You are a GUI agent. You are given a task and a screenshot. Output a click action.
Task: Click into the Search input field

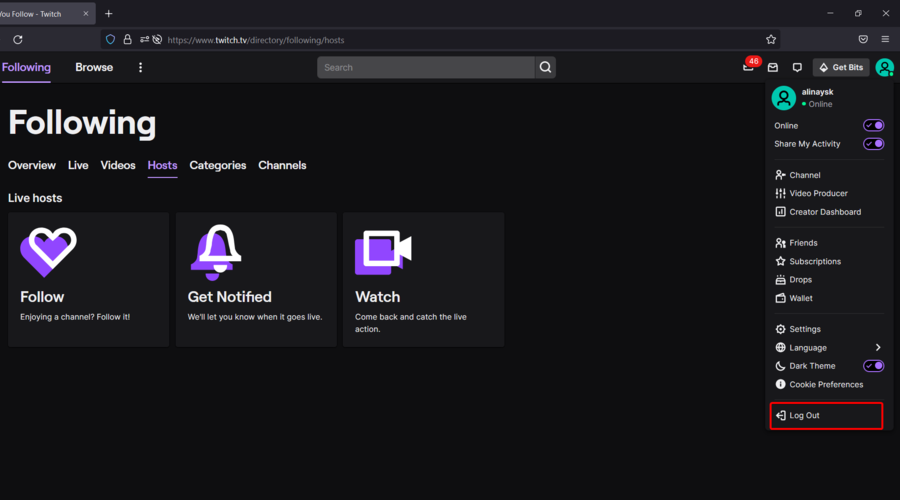click(426, 67)
